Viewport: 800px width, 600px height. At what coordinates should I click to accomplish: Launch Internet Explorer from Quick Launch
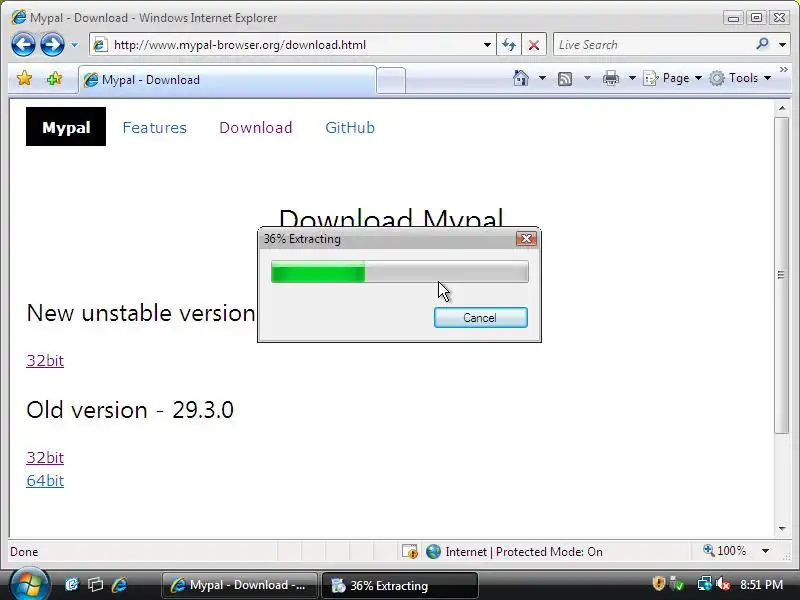click(119, 584)
